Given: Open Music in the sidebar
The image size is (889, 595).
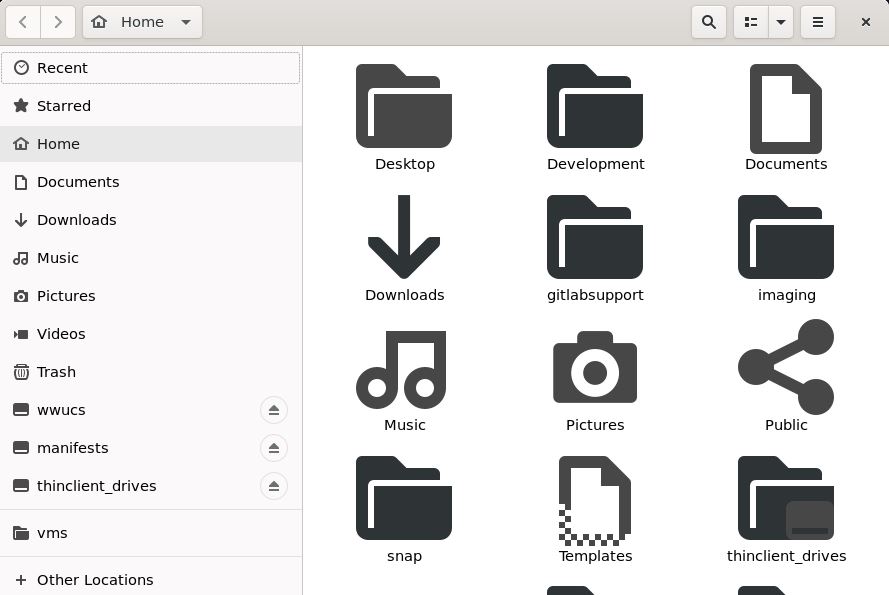Looking at the screenshot, I should coord(151,258).
